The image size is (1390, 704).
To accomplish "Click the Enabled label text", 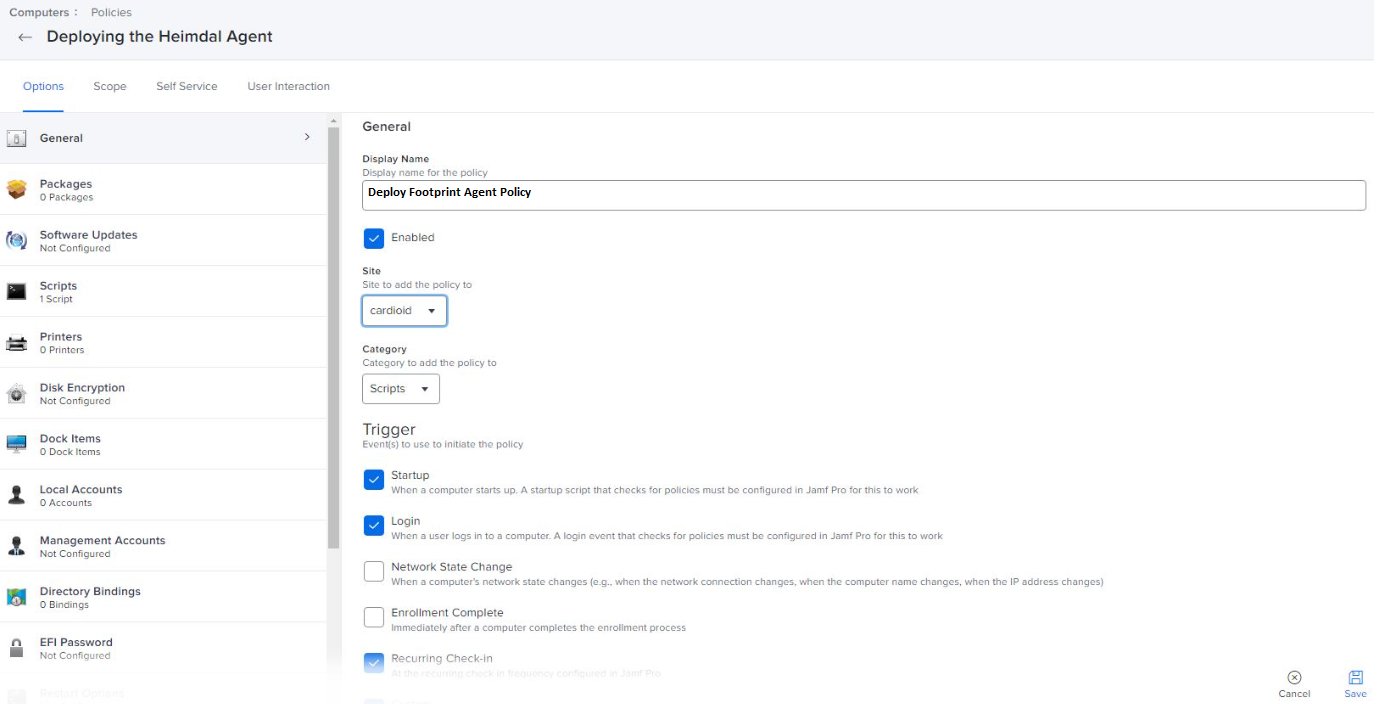I will (412, 238).
